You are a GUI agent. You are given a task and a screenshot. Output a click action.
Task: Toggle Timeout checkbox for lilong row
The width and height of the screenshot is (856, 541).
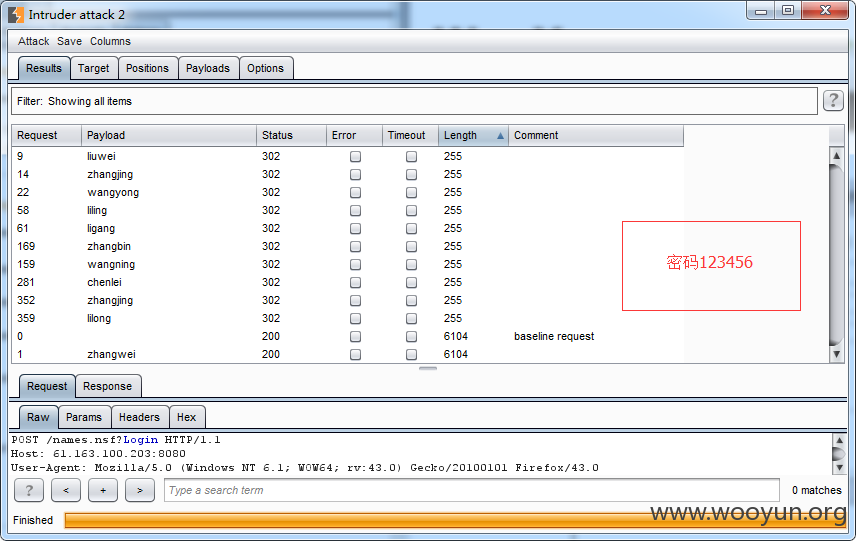(412, 319)
